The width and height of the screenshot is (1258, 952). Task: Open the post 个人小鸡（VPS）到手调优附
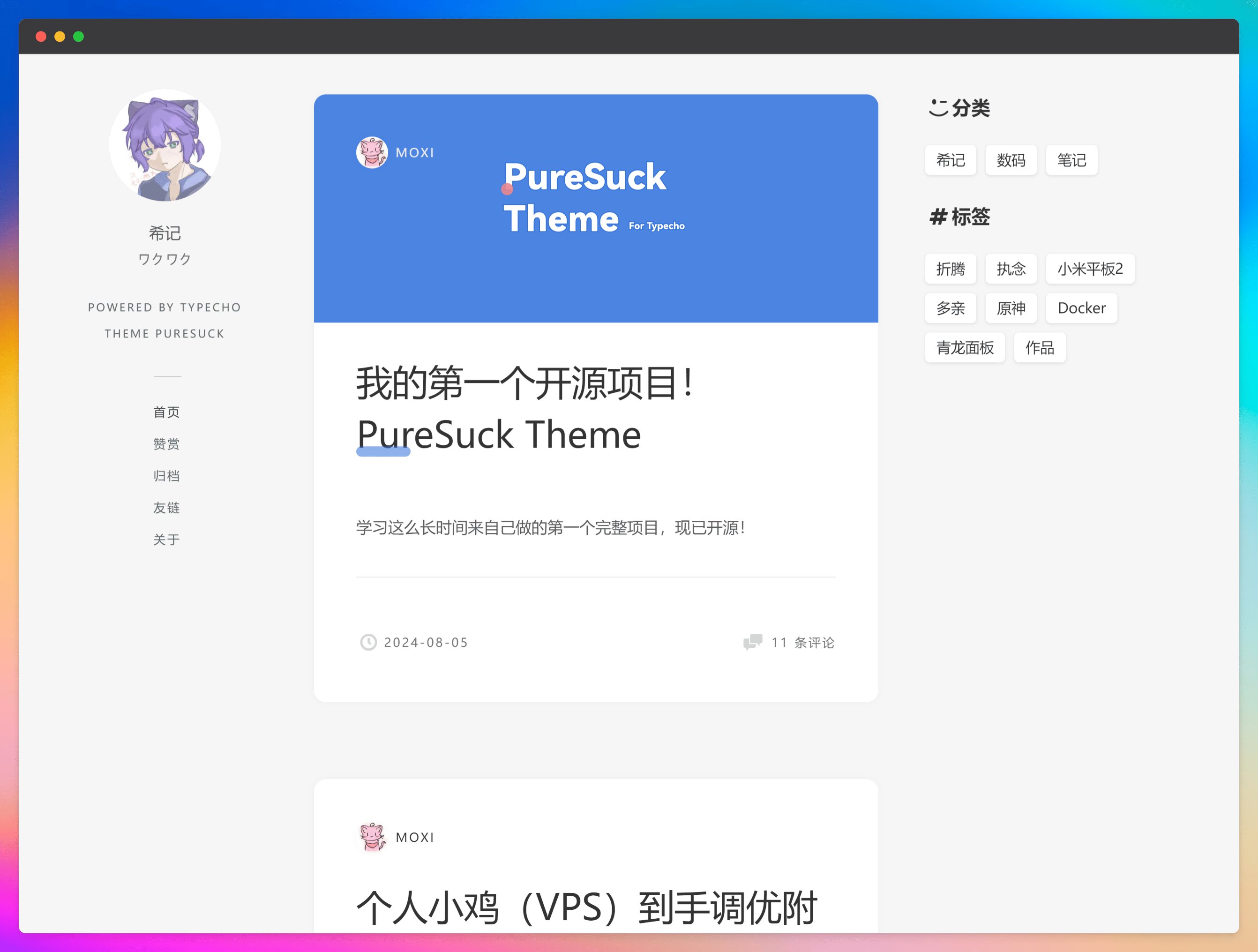click(586, 907)
